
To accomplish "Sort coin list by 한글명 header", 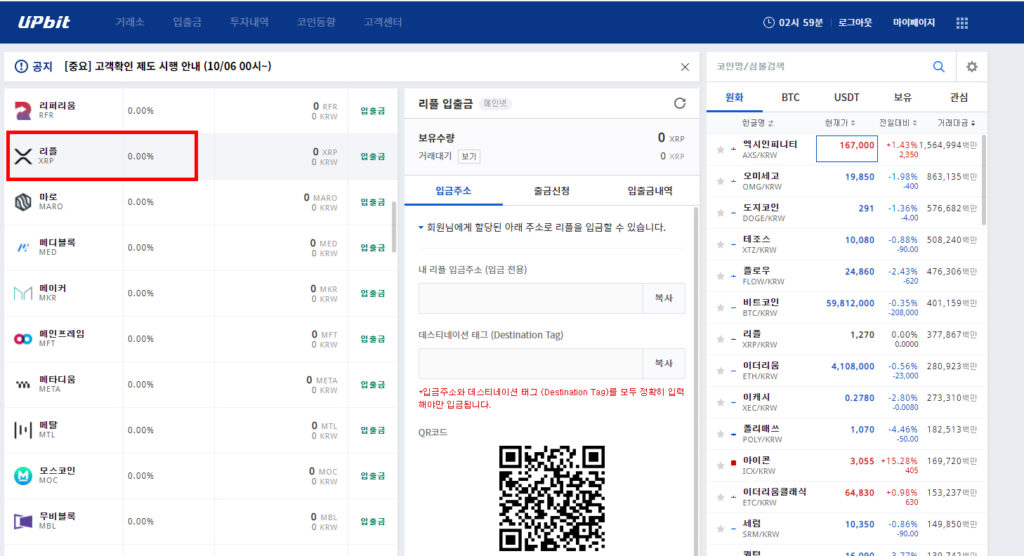I will 758,123.
